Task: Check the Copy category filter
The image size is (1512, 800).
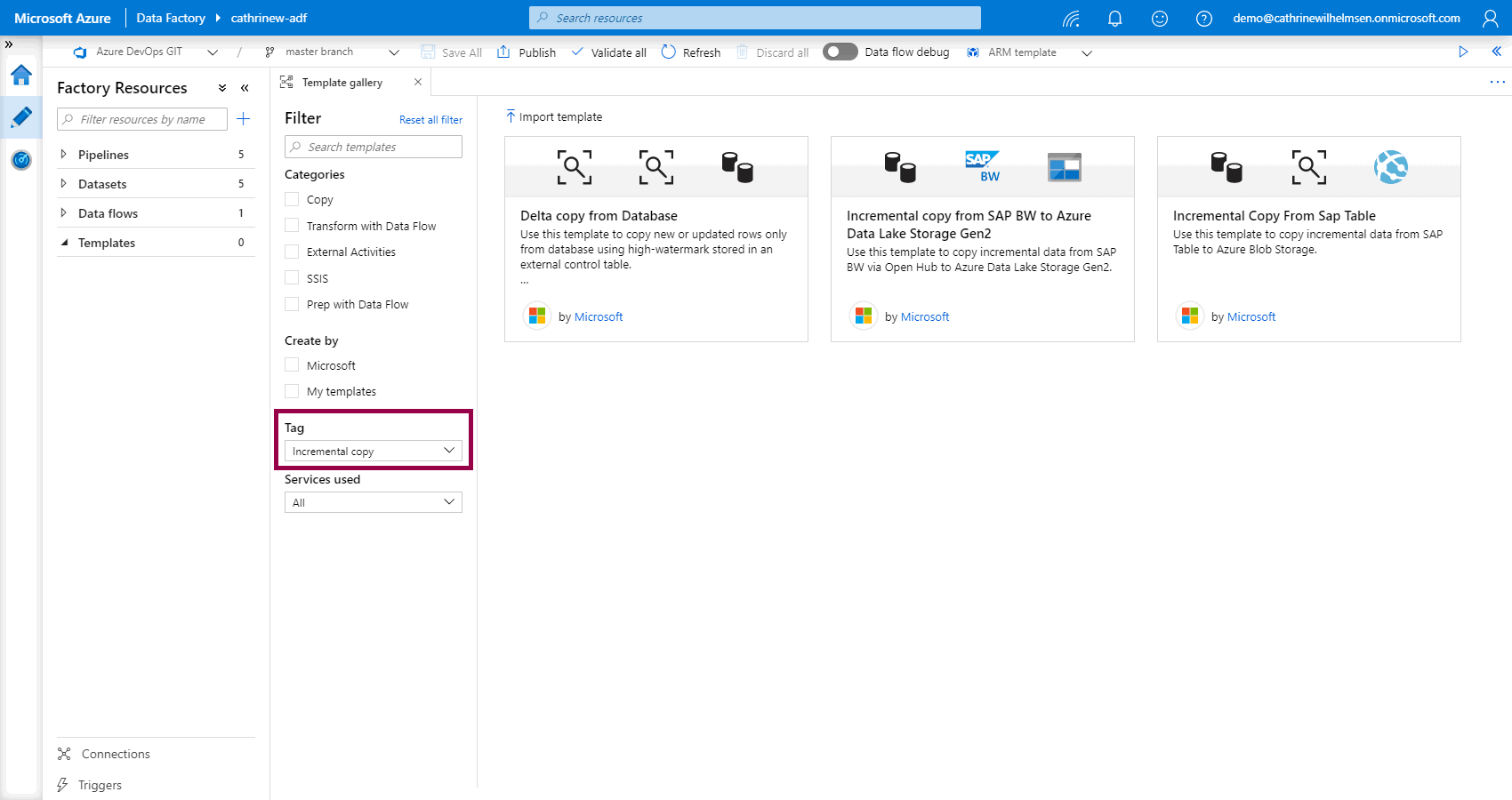Action: pyautogui.click(x=292, y=199)
